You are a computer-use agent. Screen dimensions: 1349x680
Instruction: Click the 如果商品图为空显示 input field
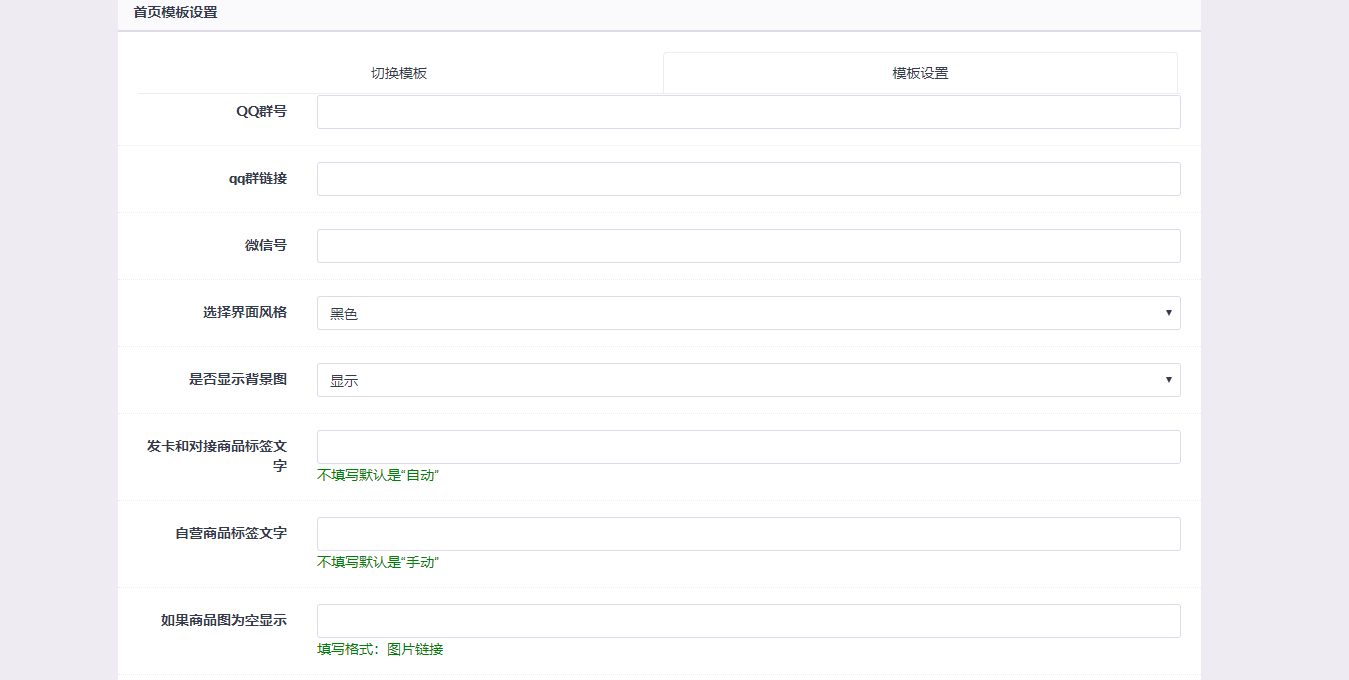(x=748, y=621)
